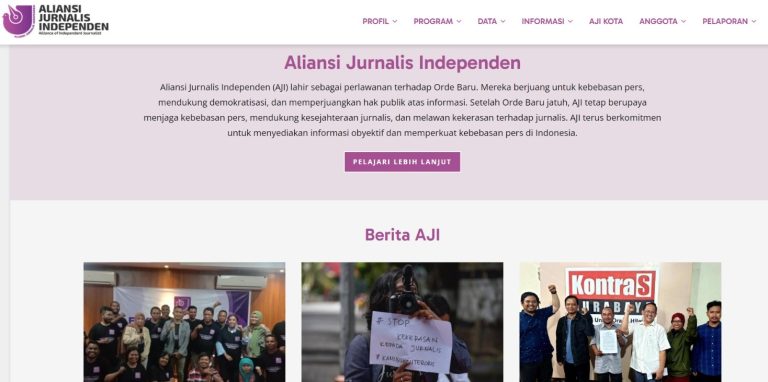This screenshot has width=768, height=382.
Task: Expand the DATA menu chevron
Action: click(x=503, y=22)
